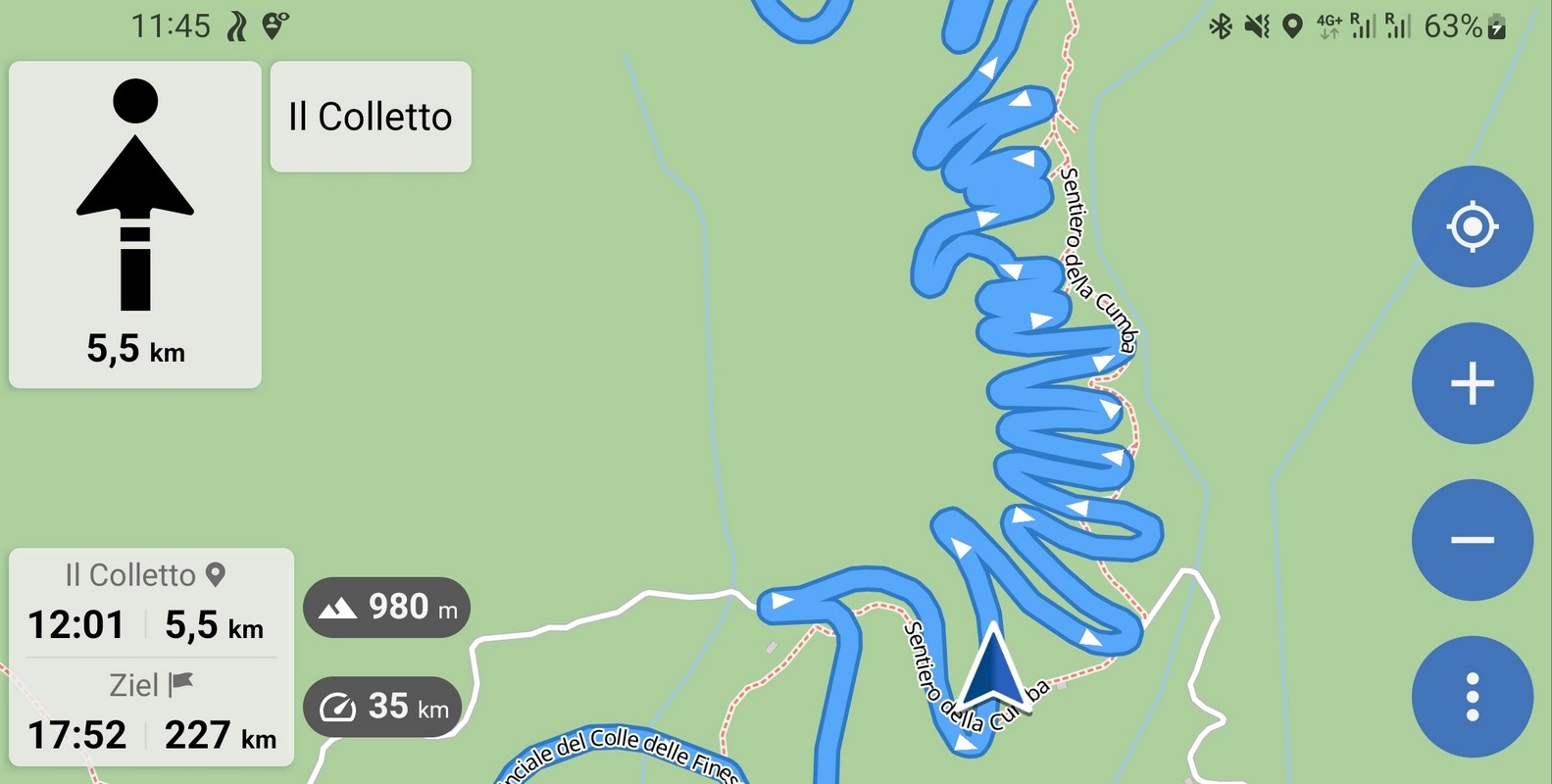Zoom in with the plus button

[1472, 383]
